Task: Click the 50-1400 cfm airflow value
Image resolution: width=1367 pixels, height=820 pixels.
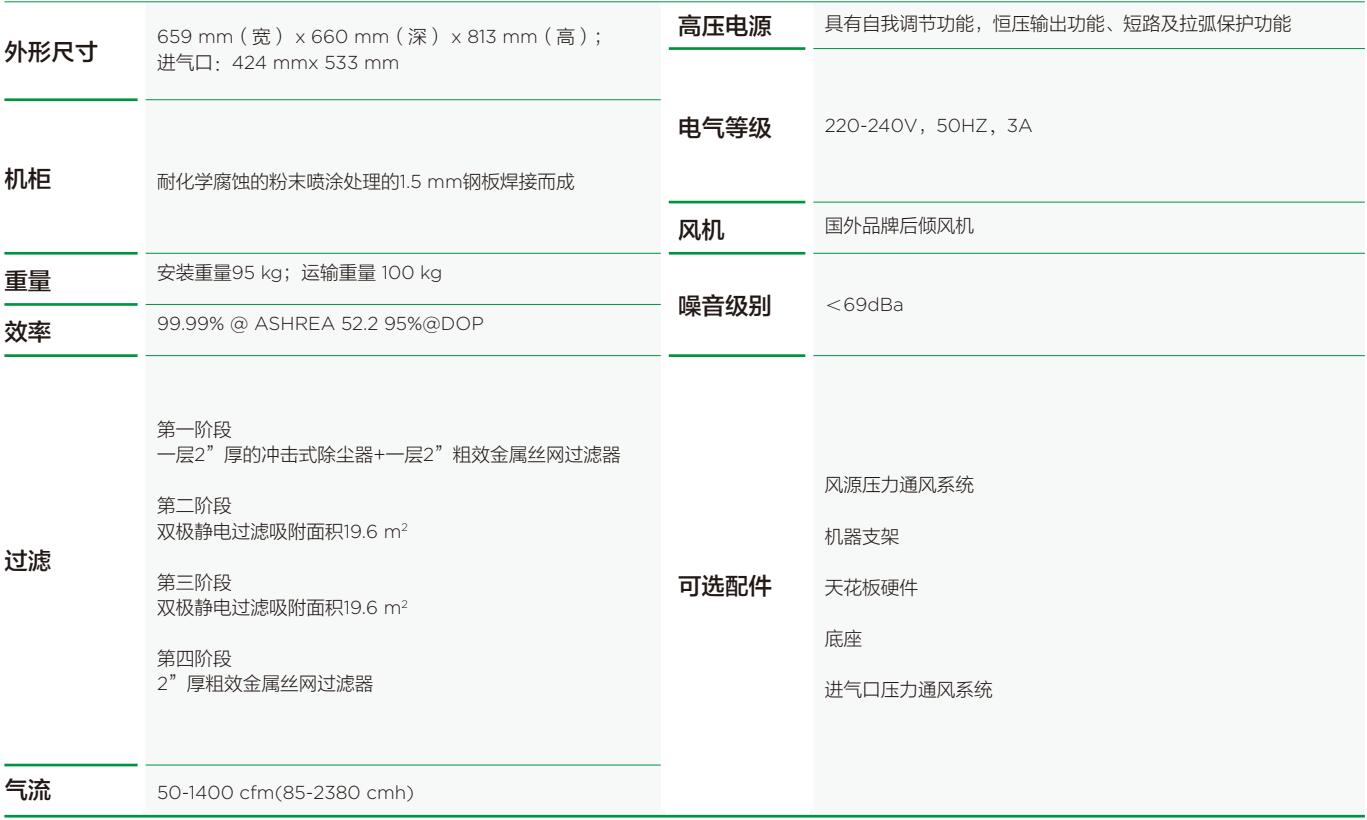Action: click(286, 794)
